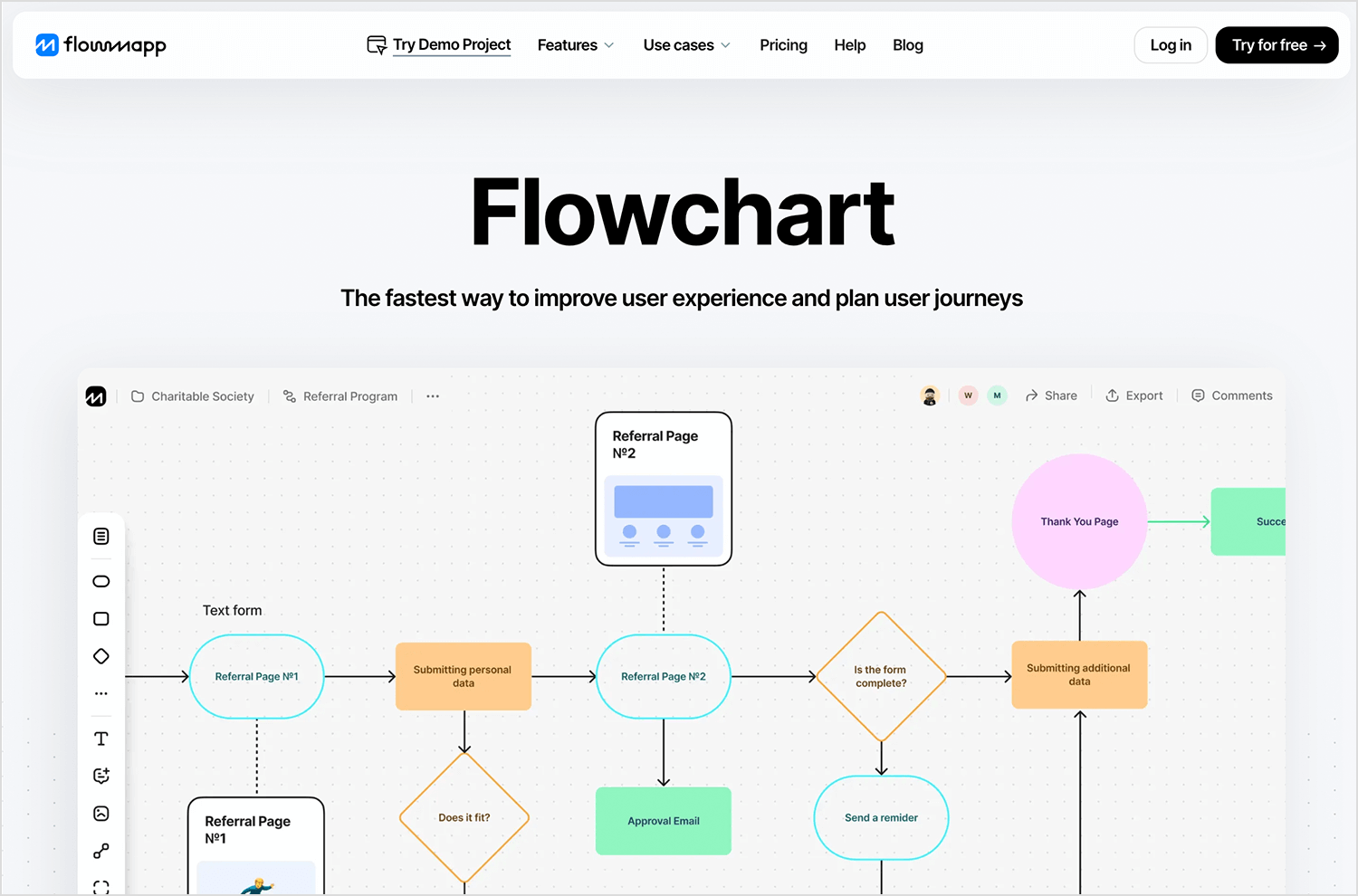Screen dimensions: 1358x896
Task: Open the Pricing page
Action: tap(783, 45)
